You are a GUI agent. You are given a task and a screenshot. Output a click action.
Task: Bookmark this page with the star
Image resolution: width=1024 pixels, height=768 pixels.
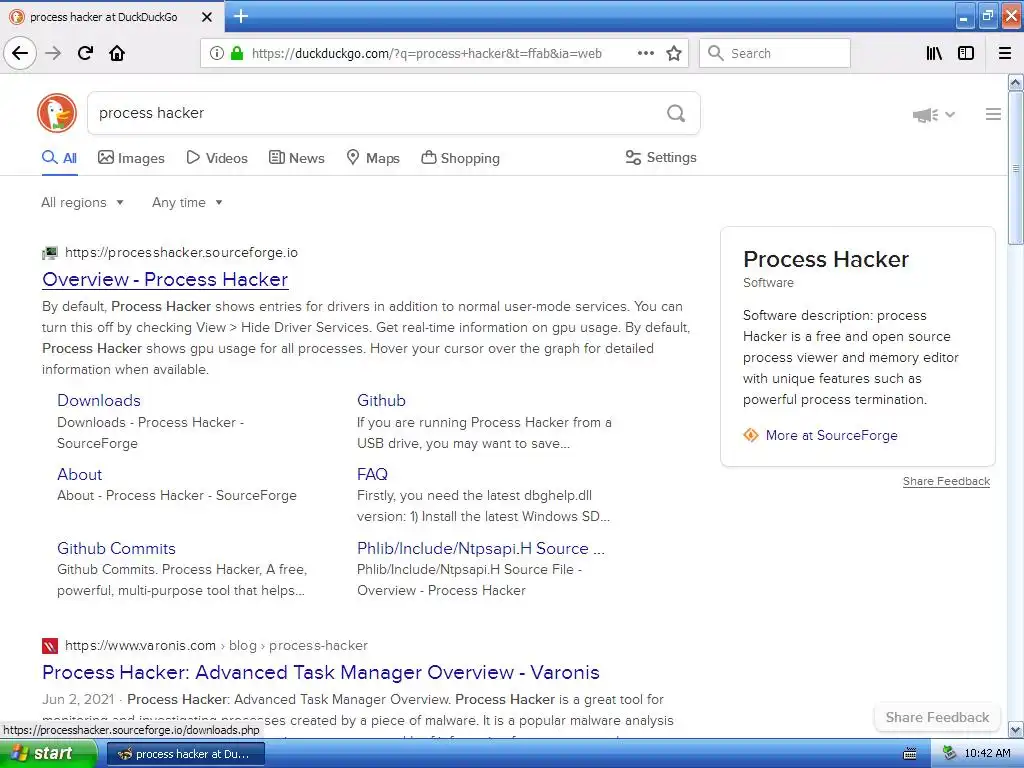click(x=674, y=54)
